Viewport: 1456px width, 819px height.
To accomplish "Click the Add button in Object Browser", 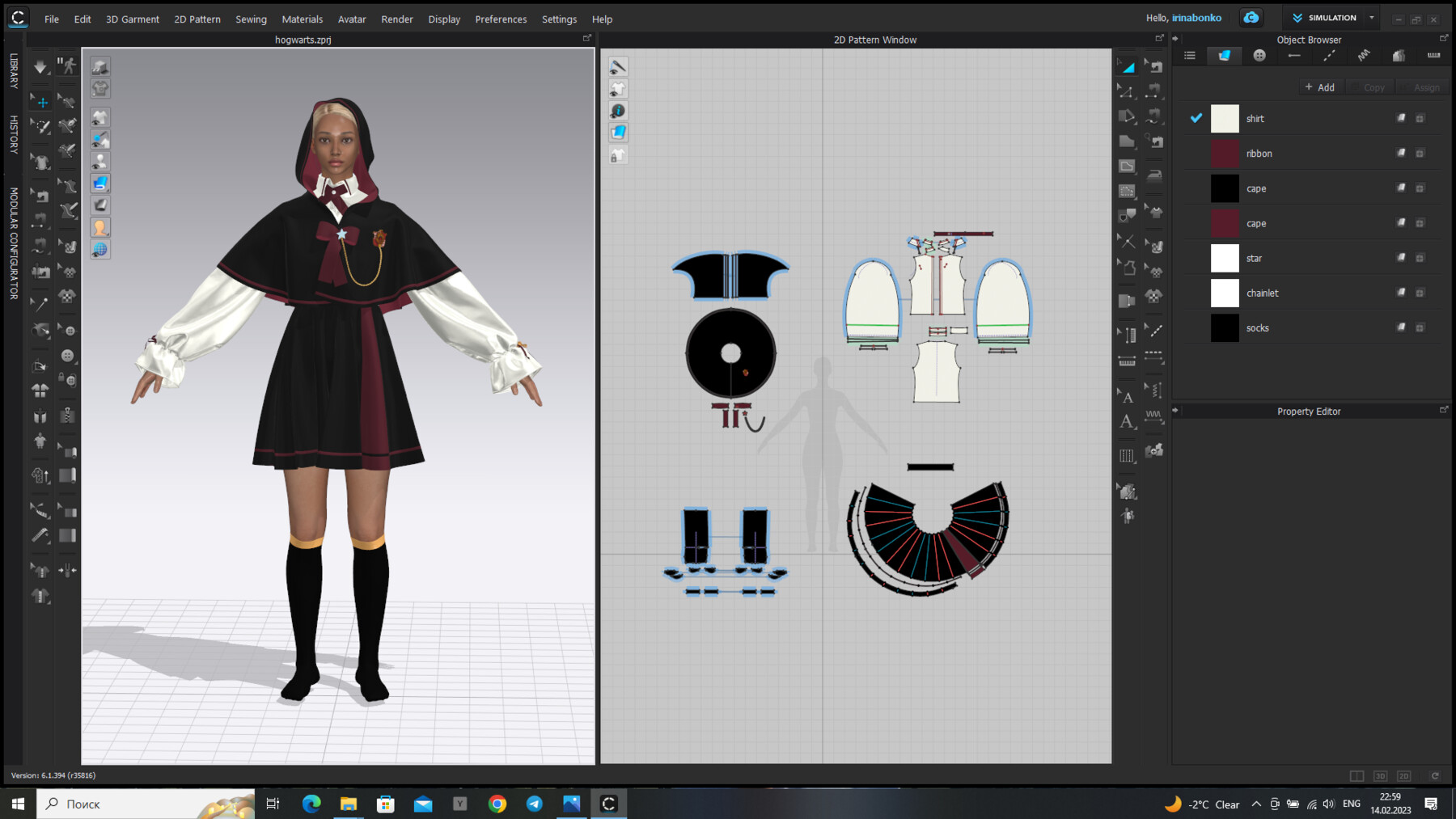I will click(x=1320, y=87).
